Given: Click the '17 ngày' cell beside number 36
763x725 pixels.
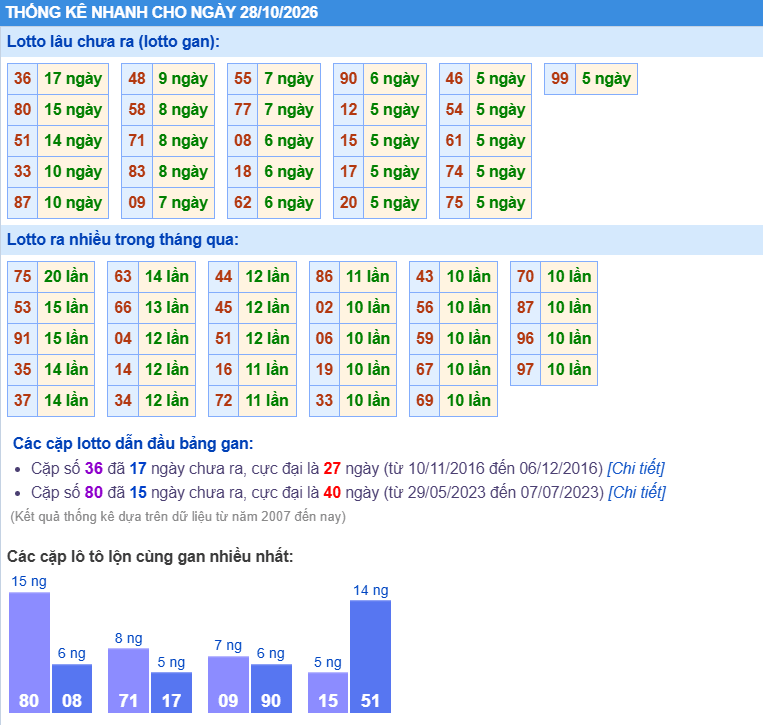Looking at the screenshot, I should pos(73,78).
